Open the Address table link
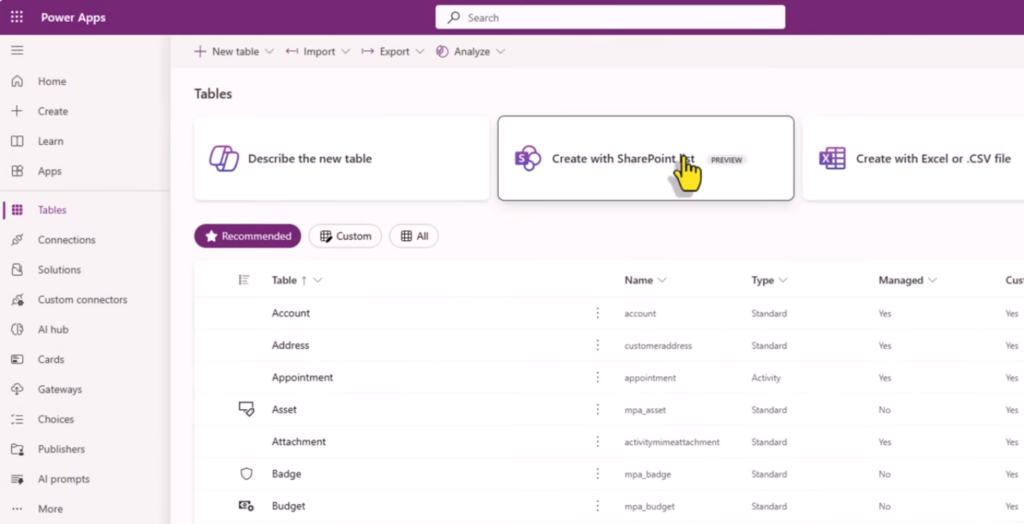This screenshot has height=524, width=1024. 291,345
